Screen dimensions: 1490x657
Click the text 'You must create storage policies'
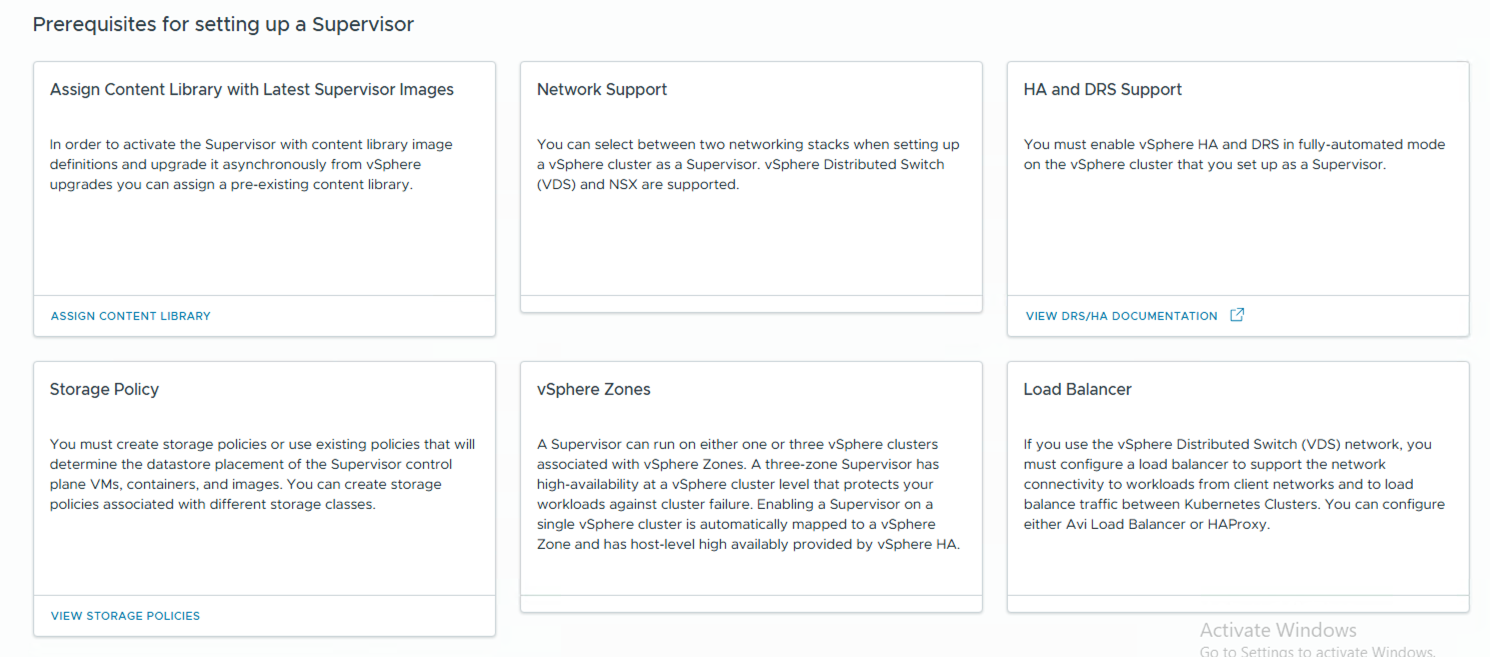[263, 474]
